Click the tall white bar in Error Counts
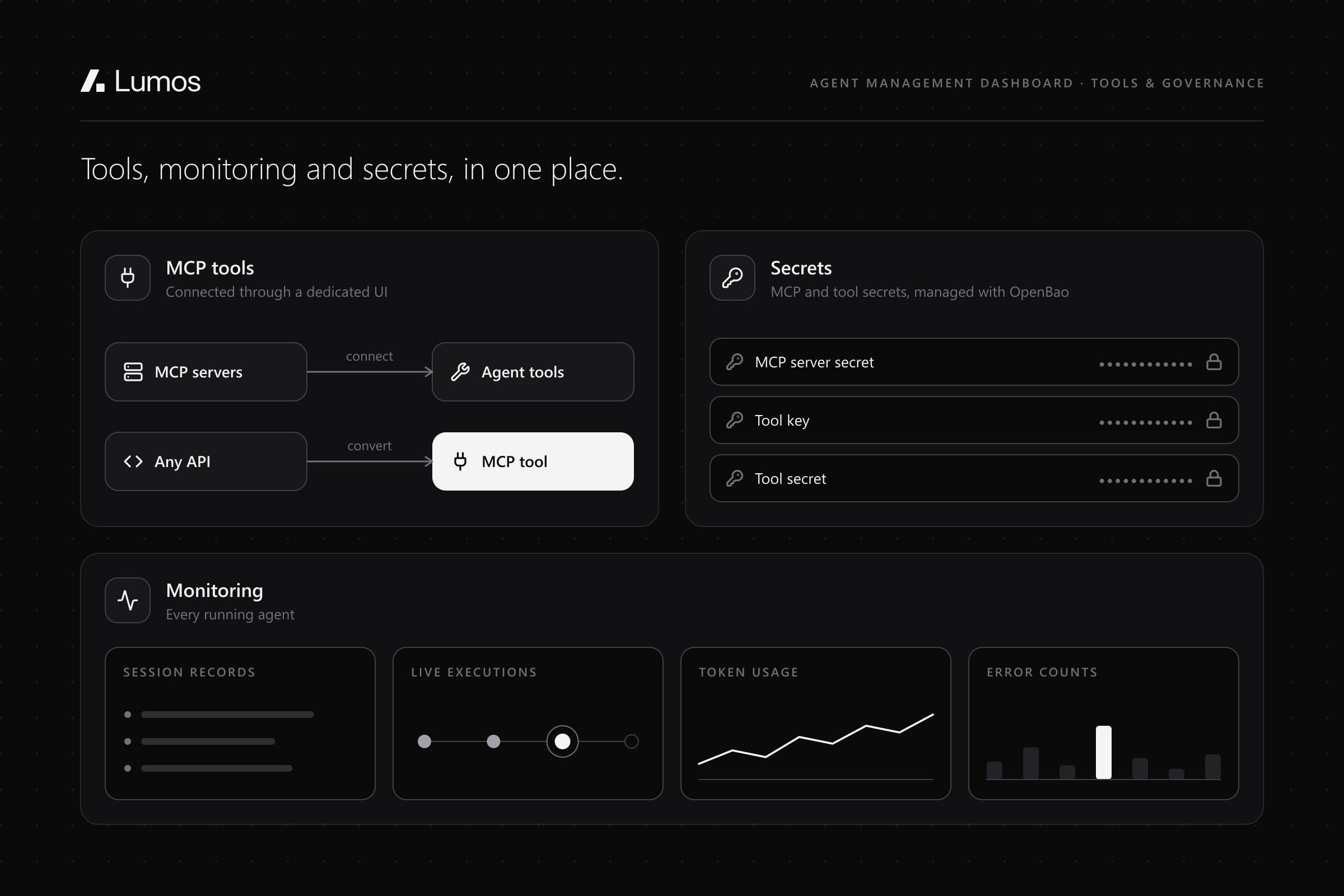This screenshot has height=896, width=1344. pyautogui.click(x=1103, y=752)
